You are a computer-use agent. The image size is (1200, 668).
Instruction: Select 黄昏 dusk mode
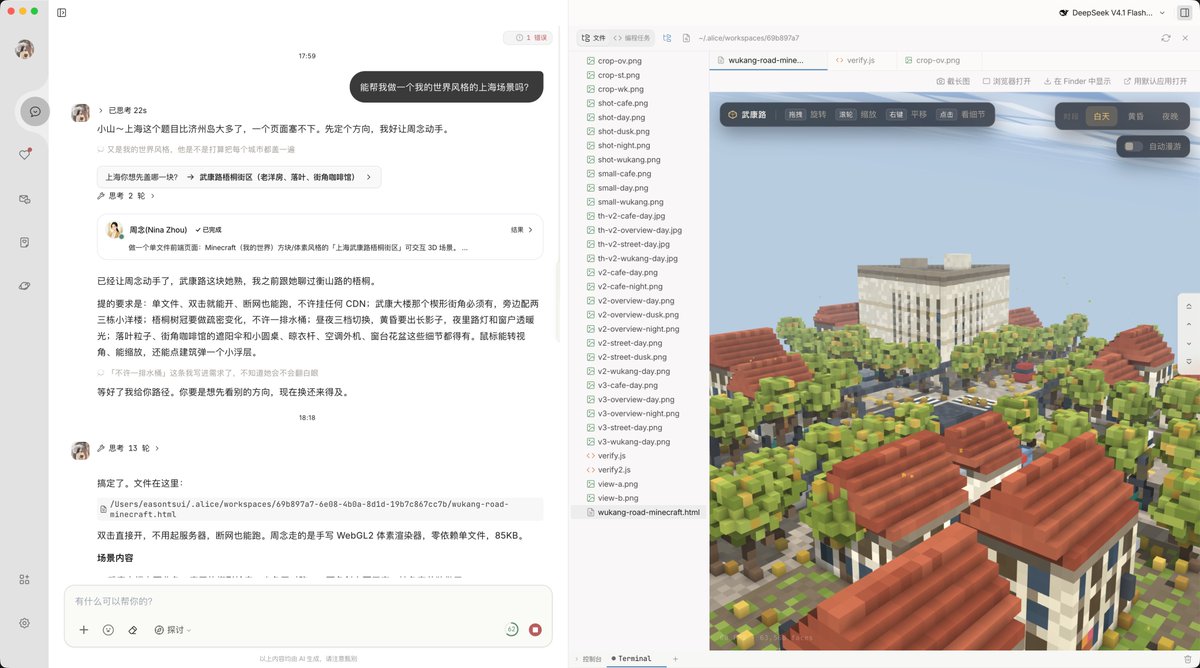click(x=1136, y=117)
